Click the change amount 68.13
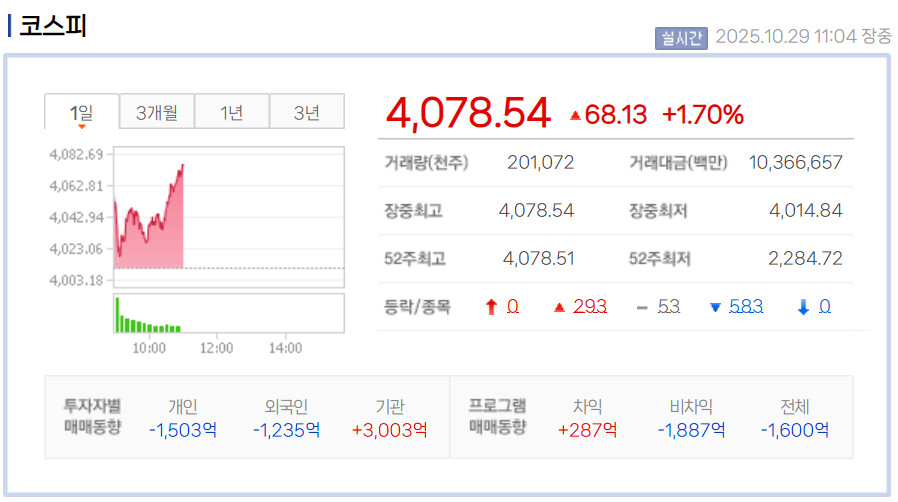This screenshot has width=898, height=502. click(615, 114)
